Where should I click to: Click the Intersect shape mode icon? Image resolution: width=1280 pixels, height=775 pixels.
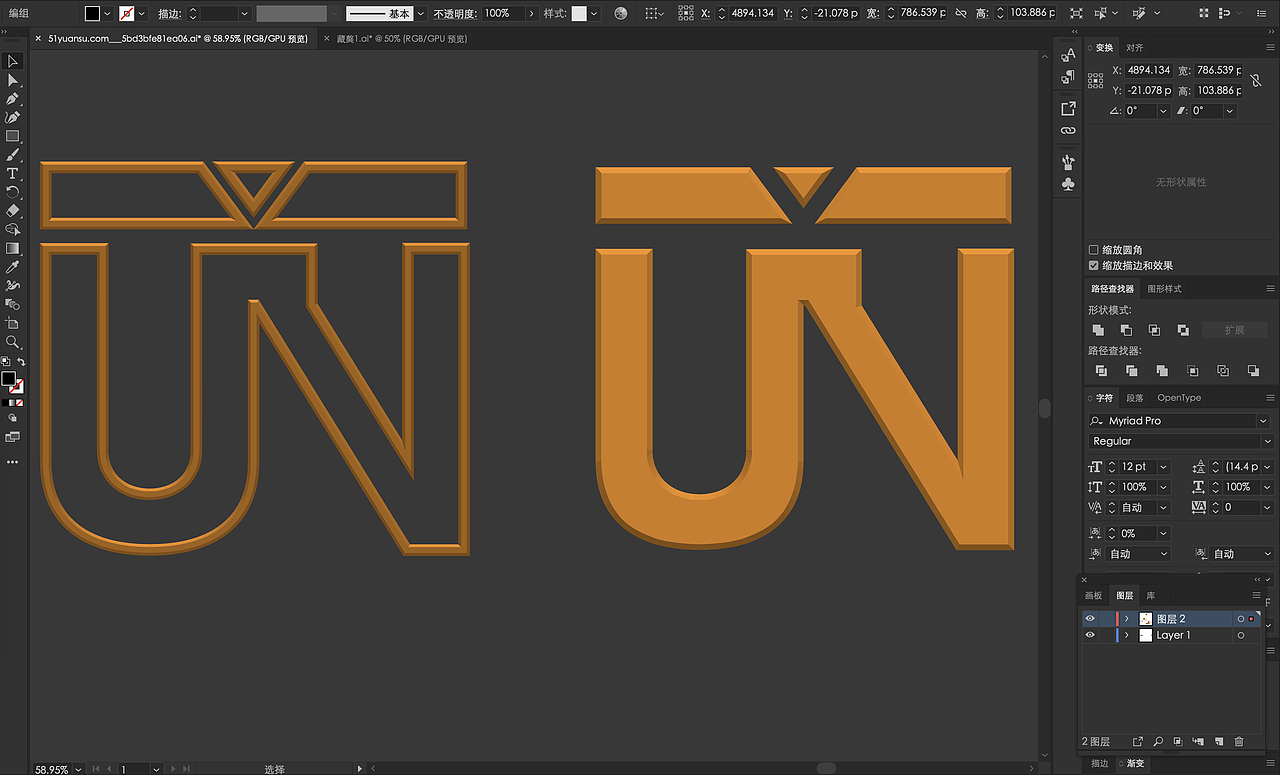pos(1154,330)
